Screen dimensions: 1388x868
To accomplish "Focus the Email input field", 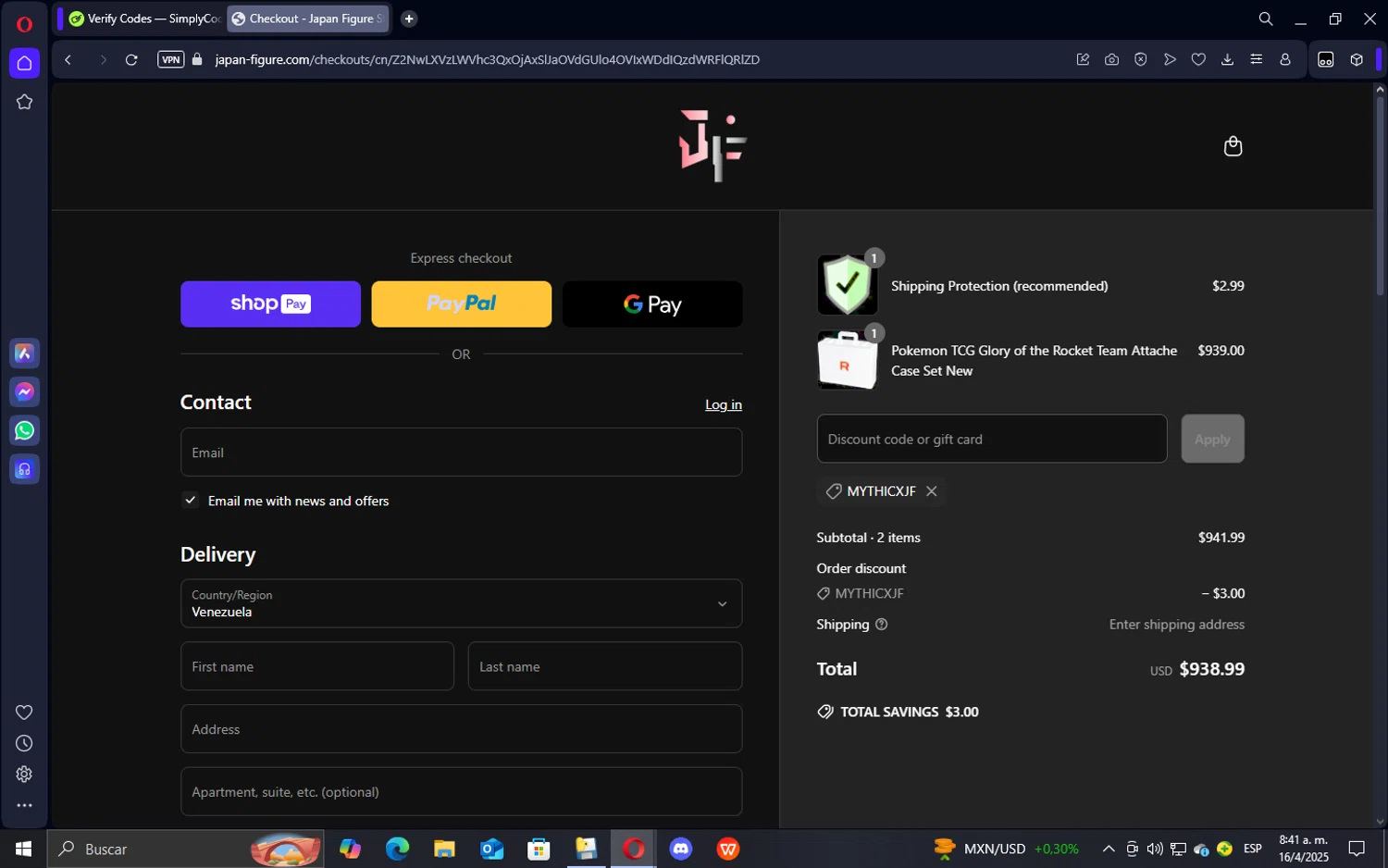I will click(x=462, y=453).
